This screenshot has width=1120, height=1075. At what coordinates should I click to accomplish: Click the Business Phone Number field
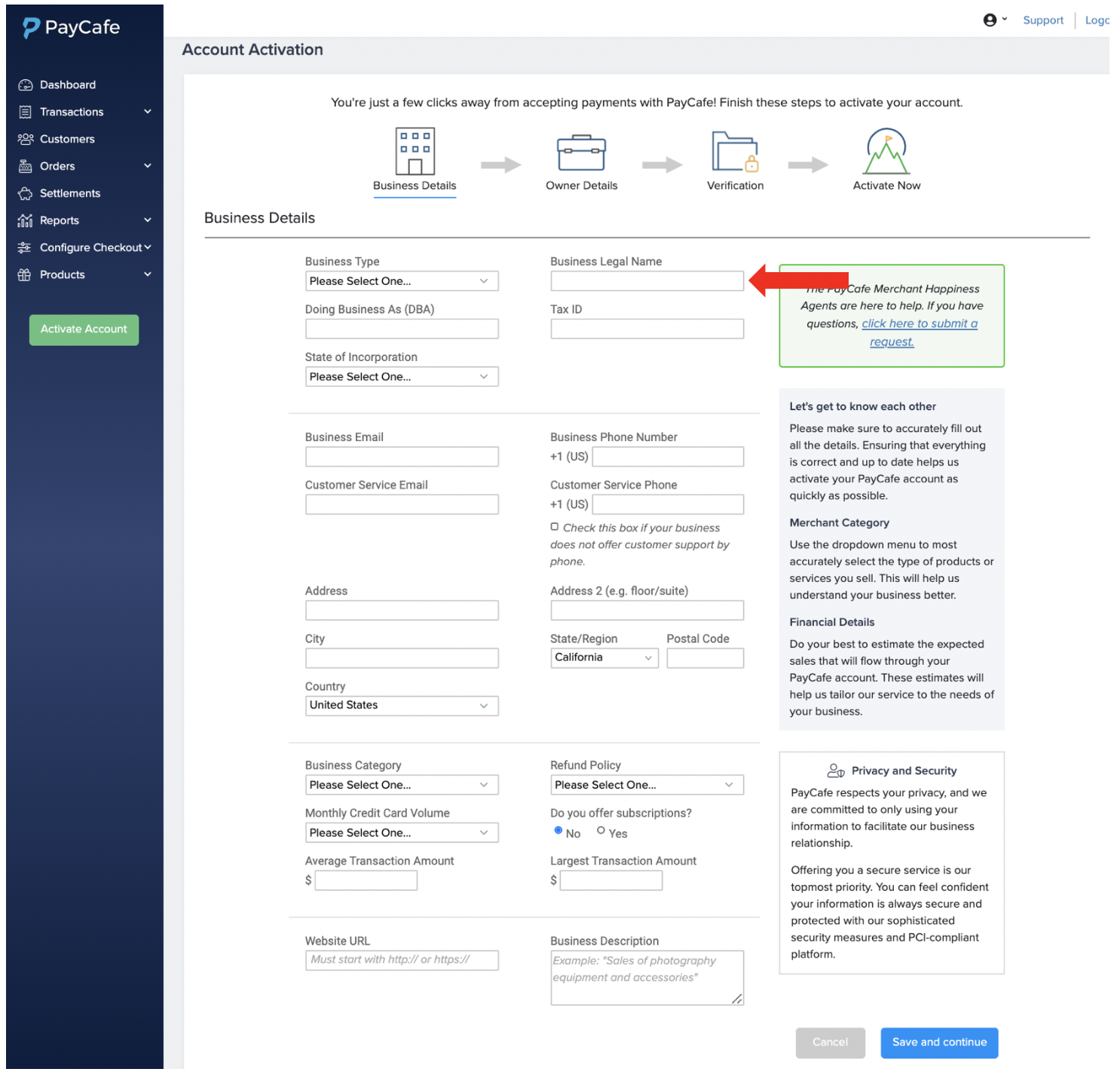pos(668,457)
